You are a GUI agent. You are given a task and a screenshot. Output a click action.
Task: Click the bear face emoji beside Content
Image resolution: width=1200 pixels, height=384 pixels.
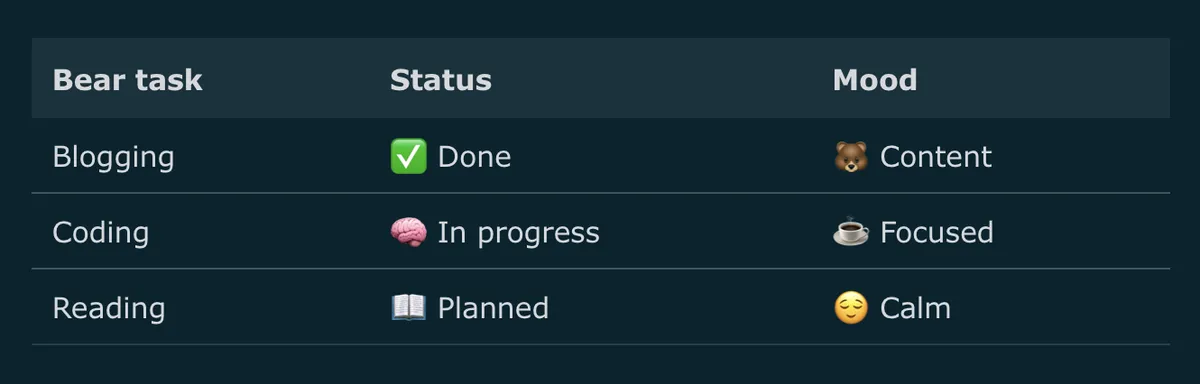tap(851, 157)
